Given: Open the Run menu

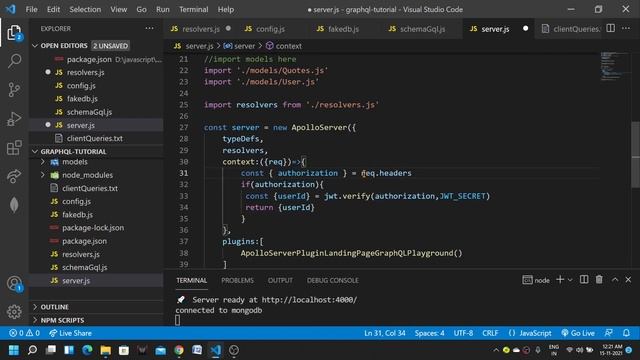Looking at the screenshot, I should [x=162, y=9].
